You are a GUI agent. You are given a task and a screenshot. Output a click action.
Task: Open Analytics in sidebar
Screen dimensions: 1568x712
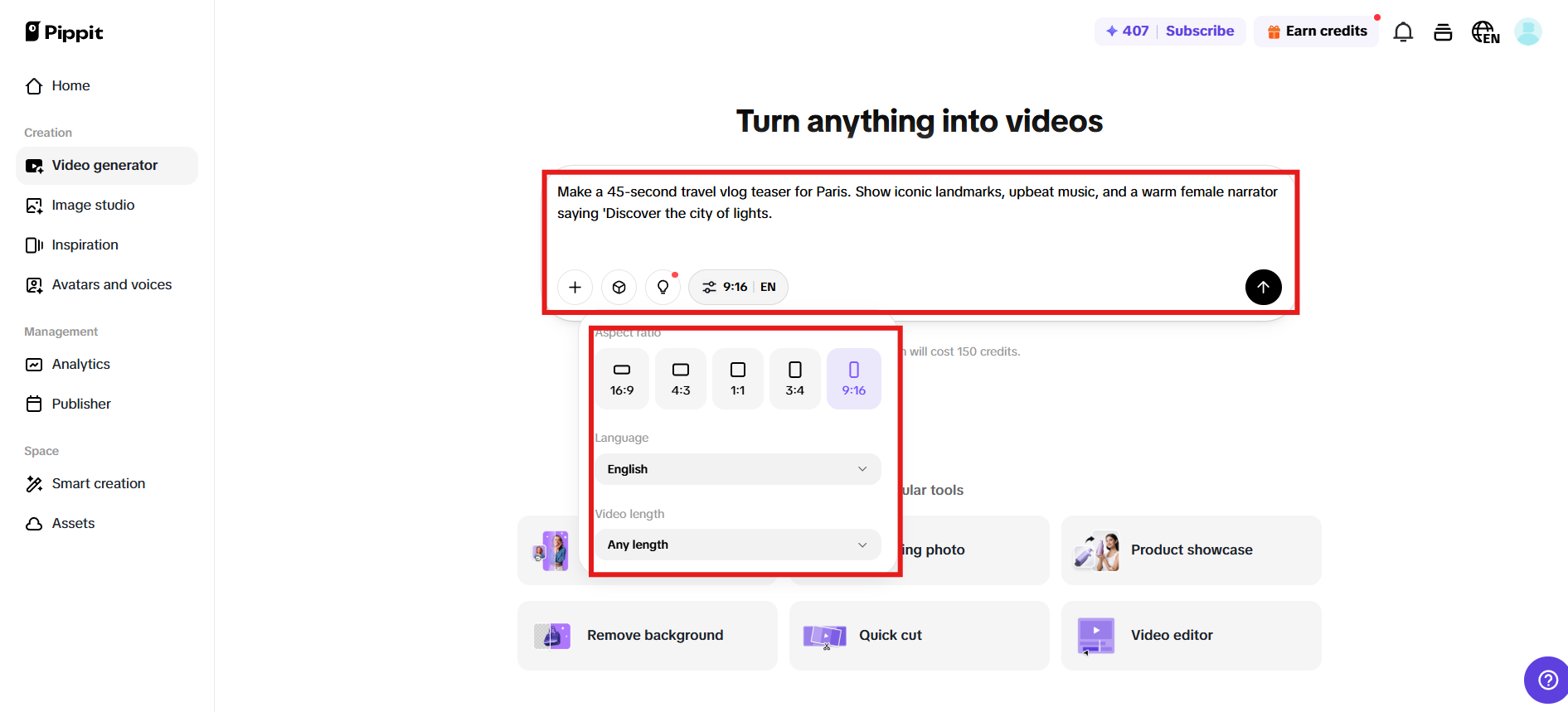[107, 365]
